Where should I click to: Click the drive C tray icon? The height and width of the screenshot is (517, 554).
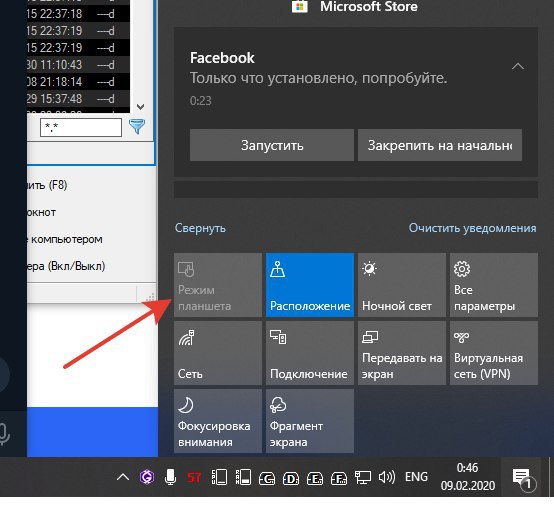267,478
